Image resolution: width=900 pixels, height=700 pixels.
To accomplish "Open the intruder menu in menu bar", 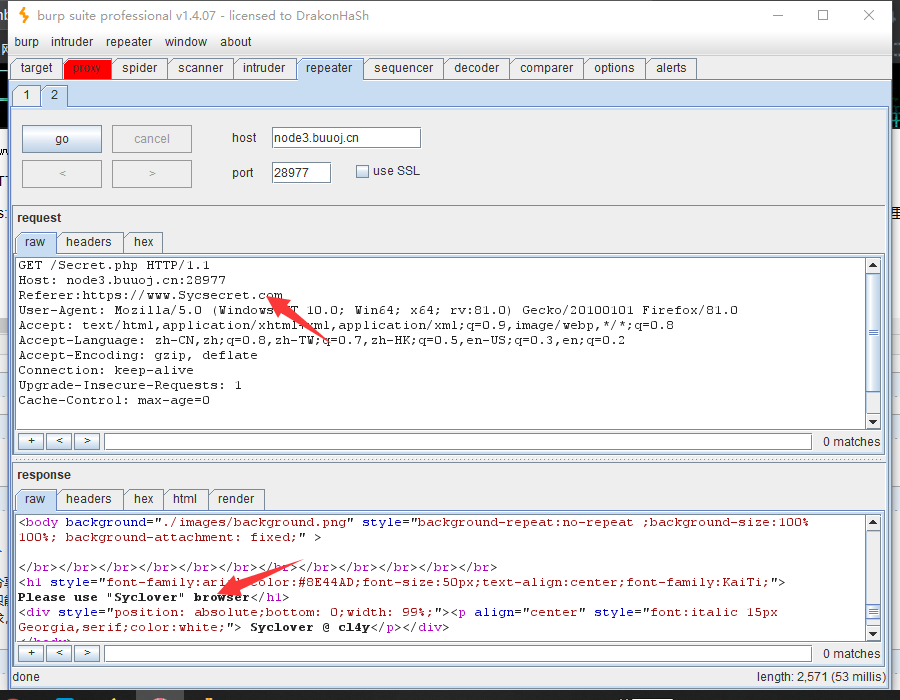I will click(x=72, y=42).
